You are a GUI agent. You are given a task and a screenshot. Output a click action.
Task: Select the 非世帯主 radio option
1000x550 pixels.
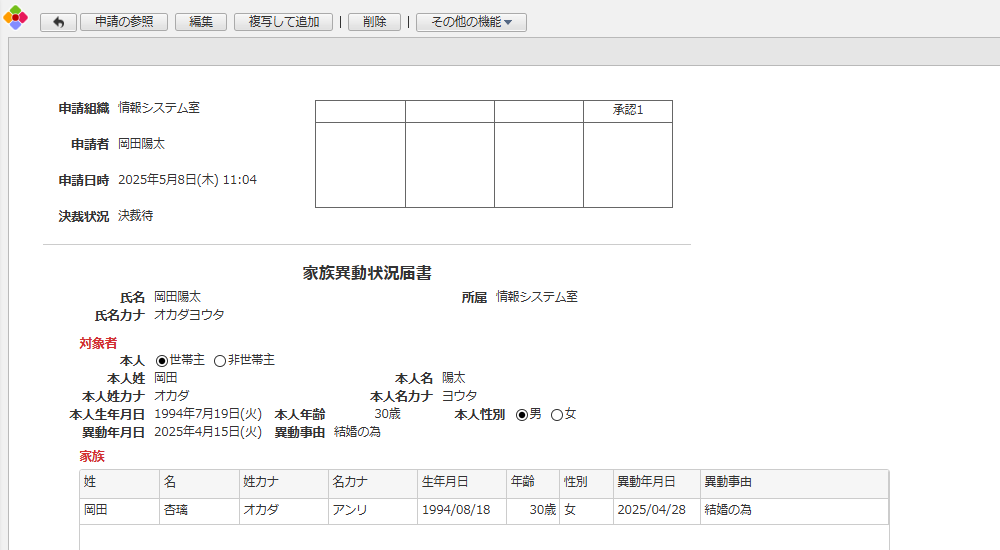click(x=220, y=360)
